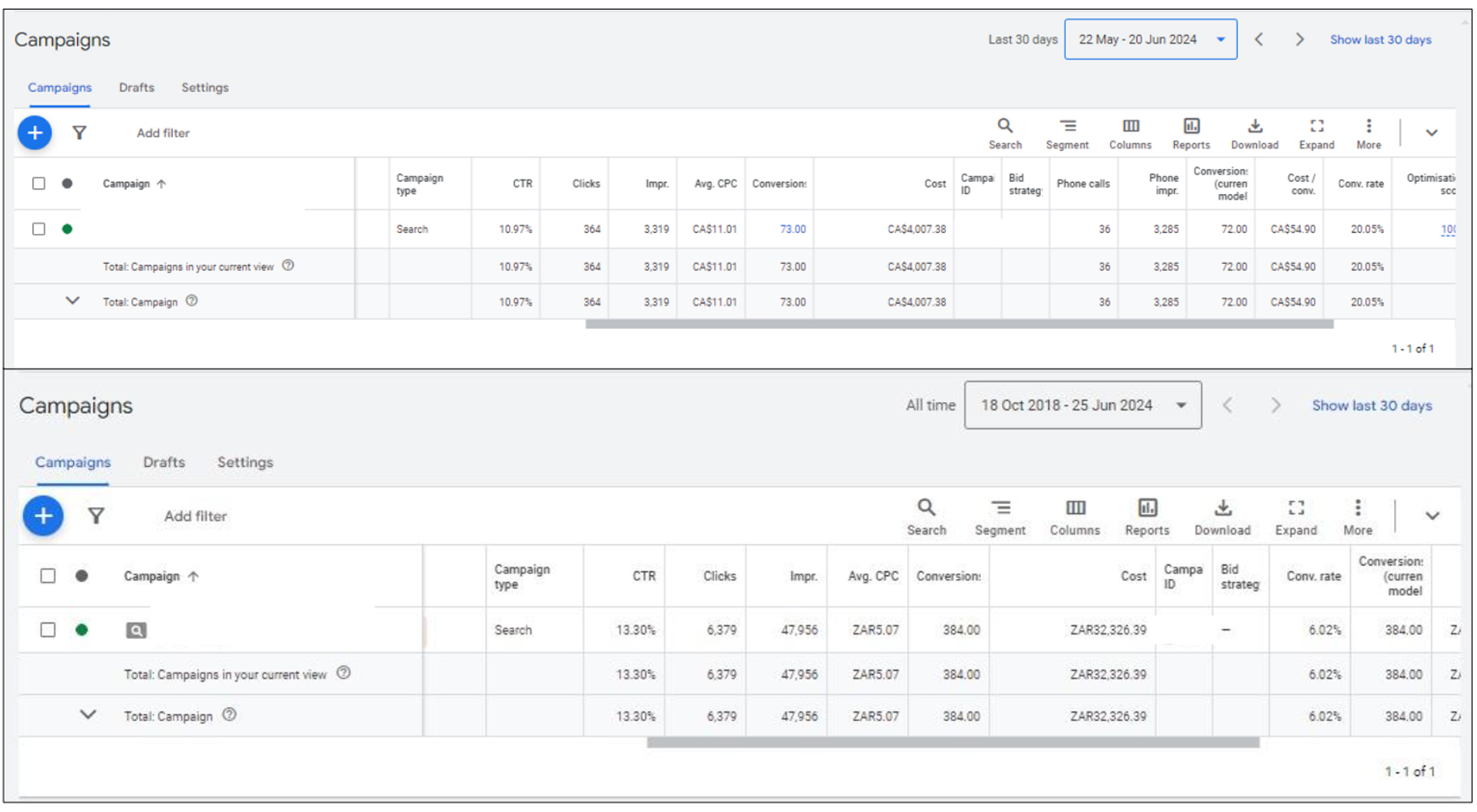Click the horizontal scrollbar under the All time table
Screen dimensions: 1477x812
[952, 742]
